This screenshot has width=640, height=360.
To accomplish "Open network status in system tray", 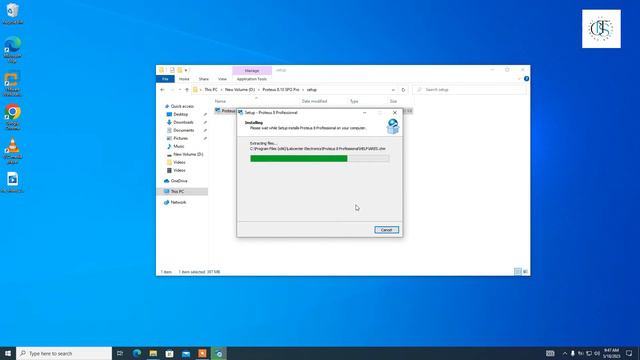I will (x=589, y=353).
